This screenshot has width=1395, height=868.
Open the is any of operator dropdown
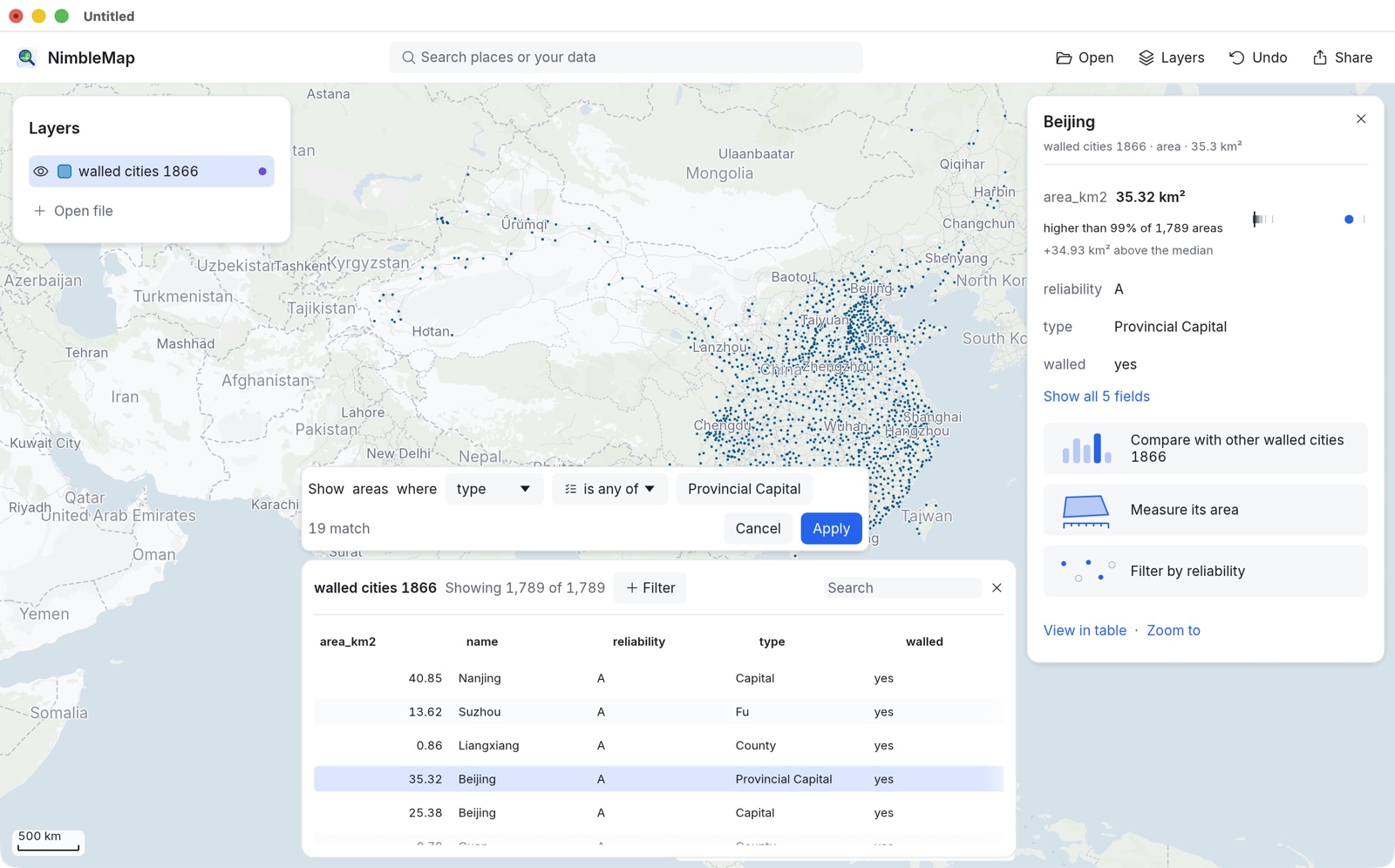click(609, 489)
